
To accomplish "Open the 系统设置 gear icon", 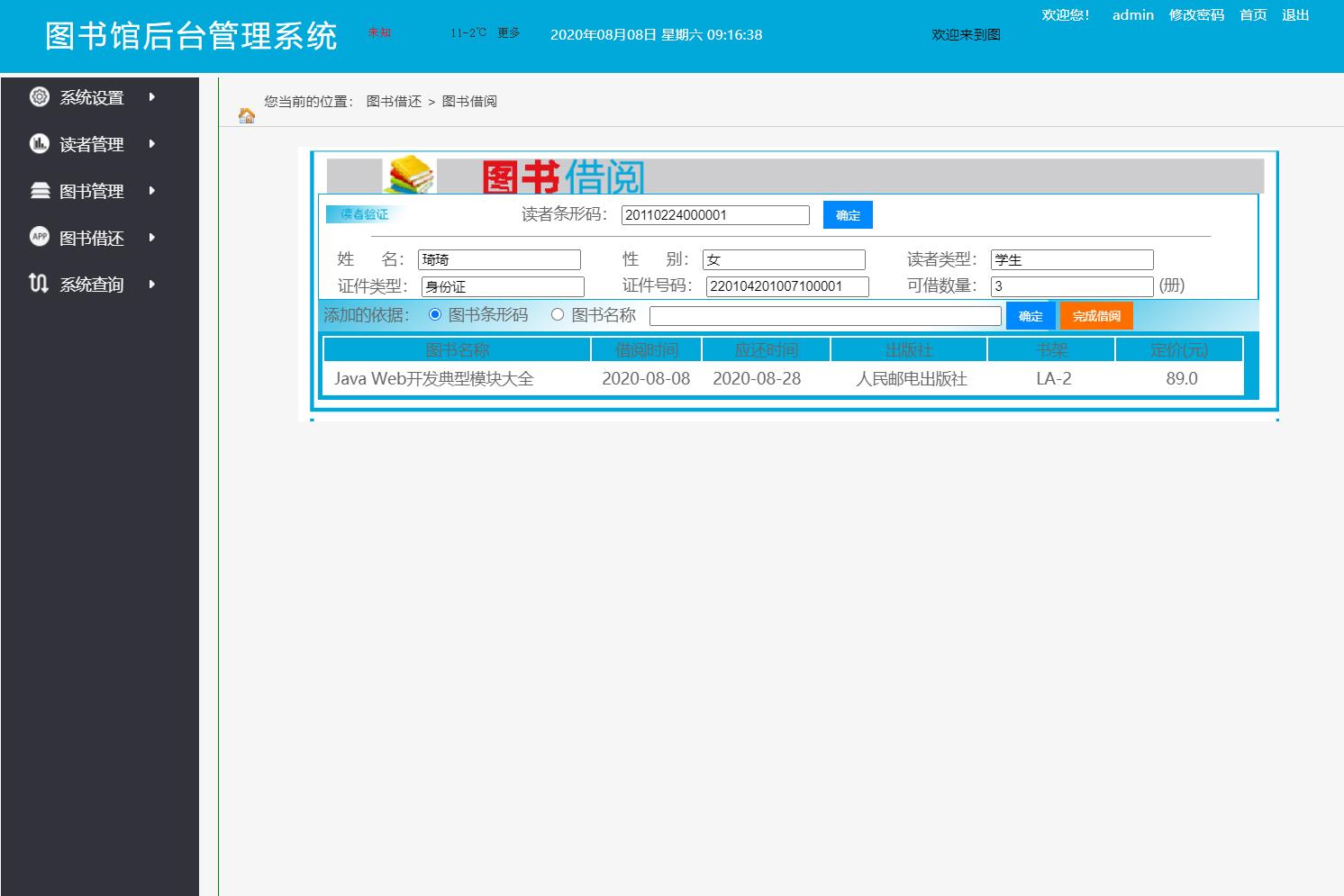I will [38, 96].
